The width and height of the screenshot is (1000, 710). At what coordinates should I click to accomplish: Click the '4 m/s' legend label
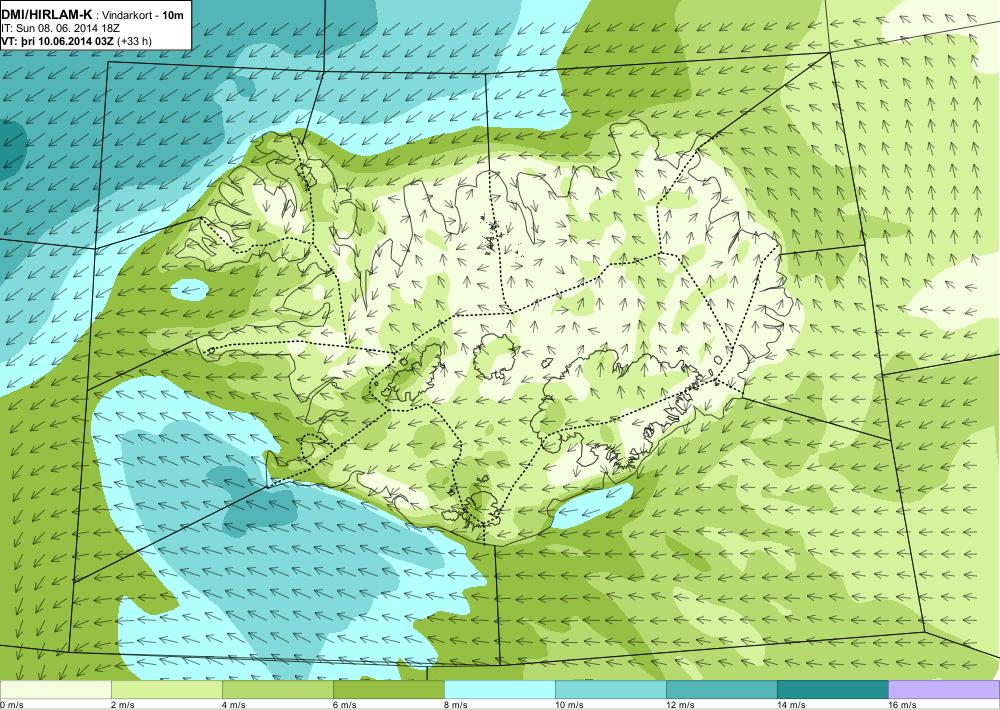(x=233, y=704)
